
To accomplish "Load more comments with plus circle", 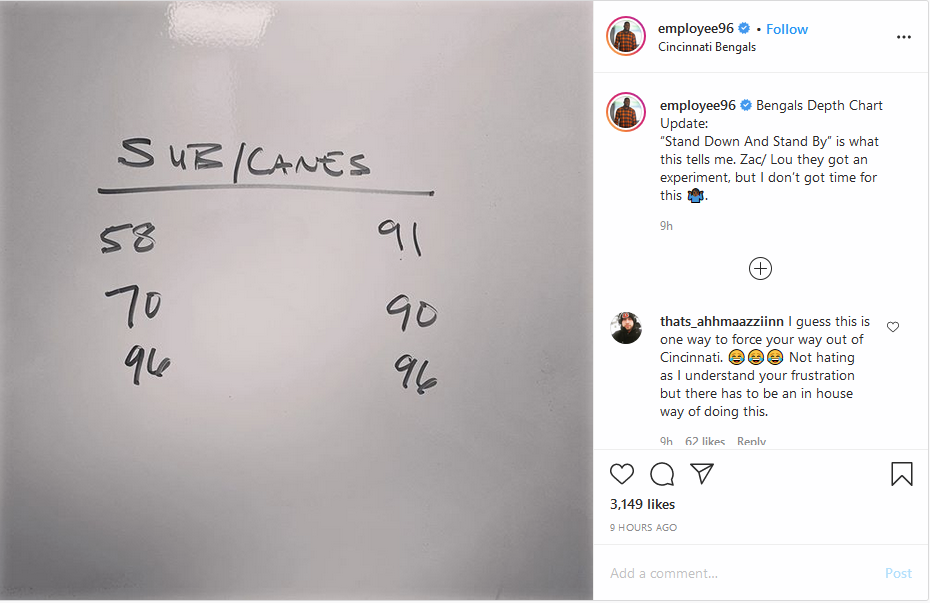I will click(x=760, y=269).
